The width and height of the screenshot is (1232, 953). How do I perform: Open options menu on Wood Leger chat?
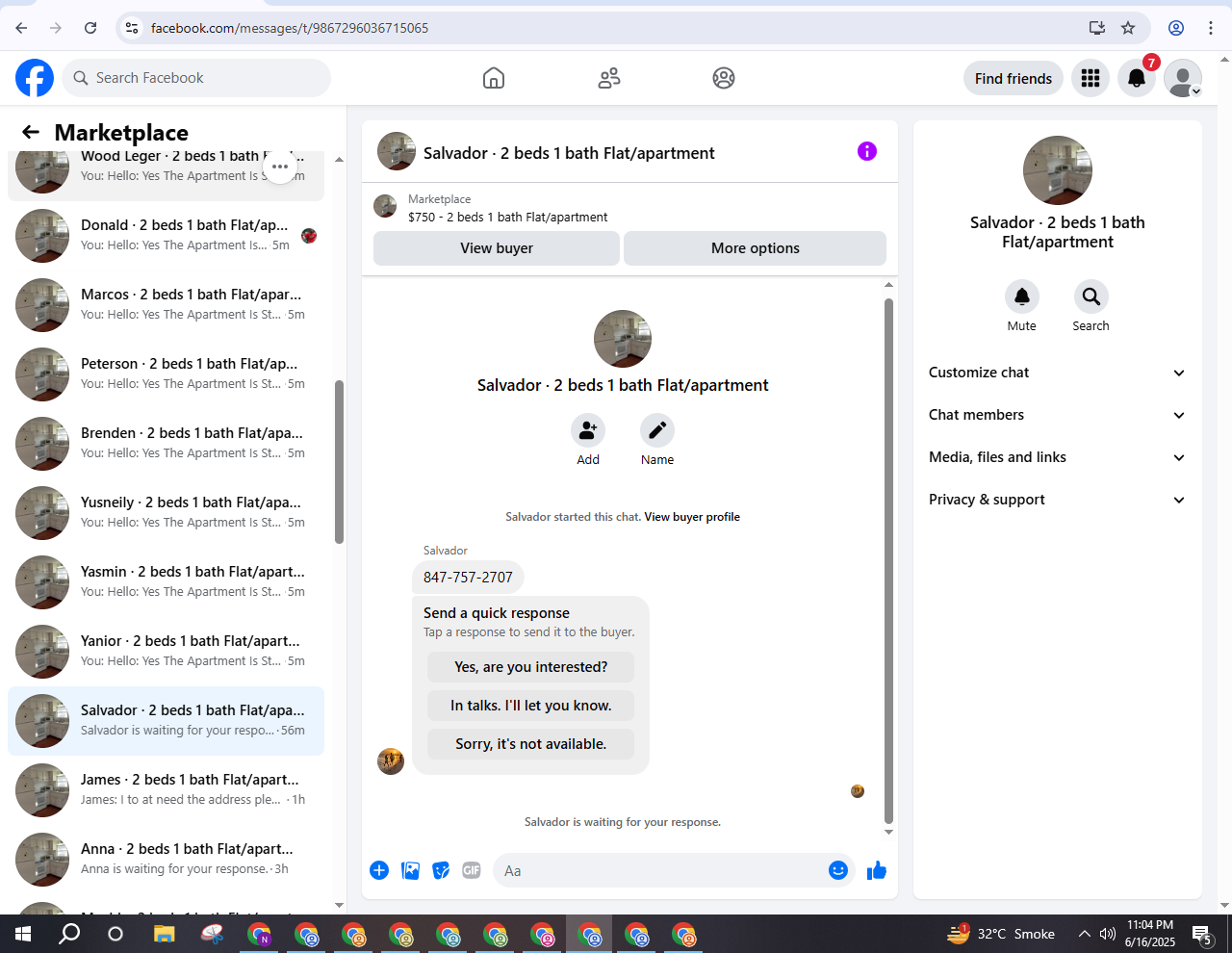[x=280, y=166]
